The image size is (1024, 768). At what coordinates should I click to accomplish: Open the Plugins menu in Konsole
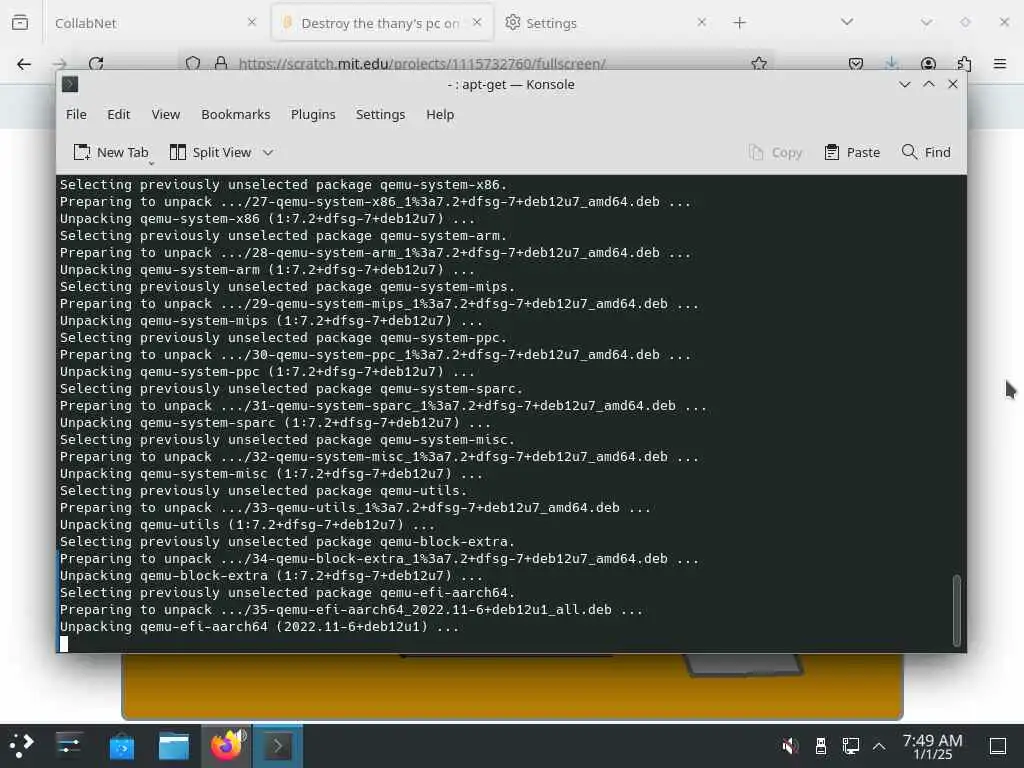pos(313,114)
